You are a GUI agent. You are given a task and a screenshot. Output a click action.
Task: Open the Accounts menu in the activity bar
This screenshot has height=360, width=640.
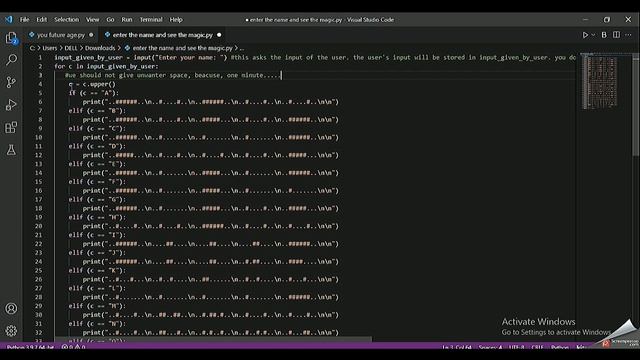(x=11, y=309)
